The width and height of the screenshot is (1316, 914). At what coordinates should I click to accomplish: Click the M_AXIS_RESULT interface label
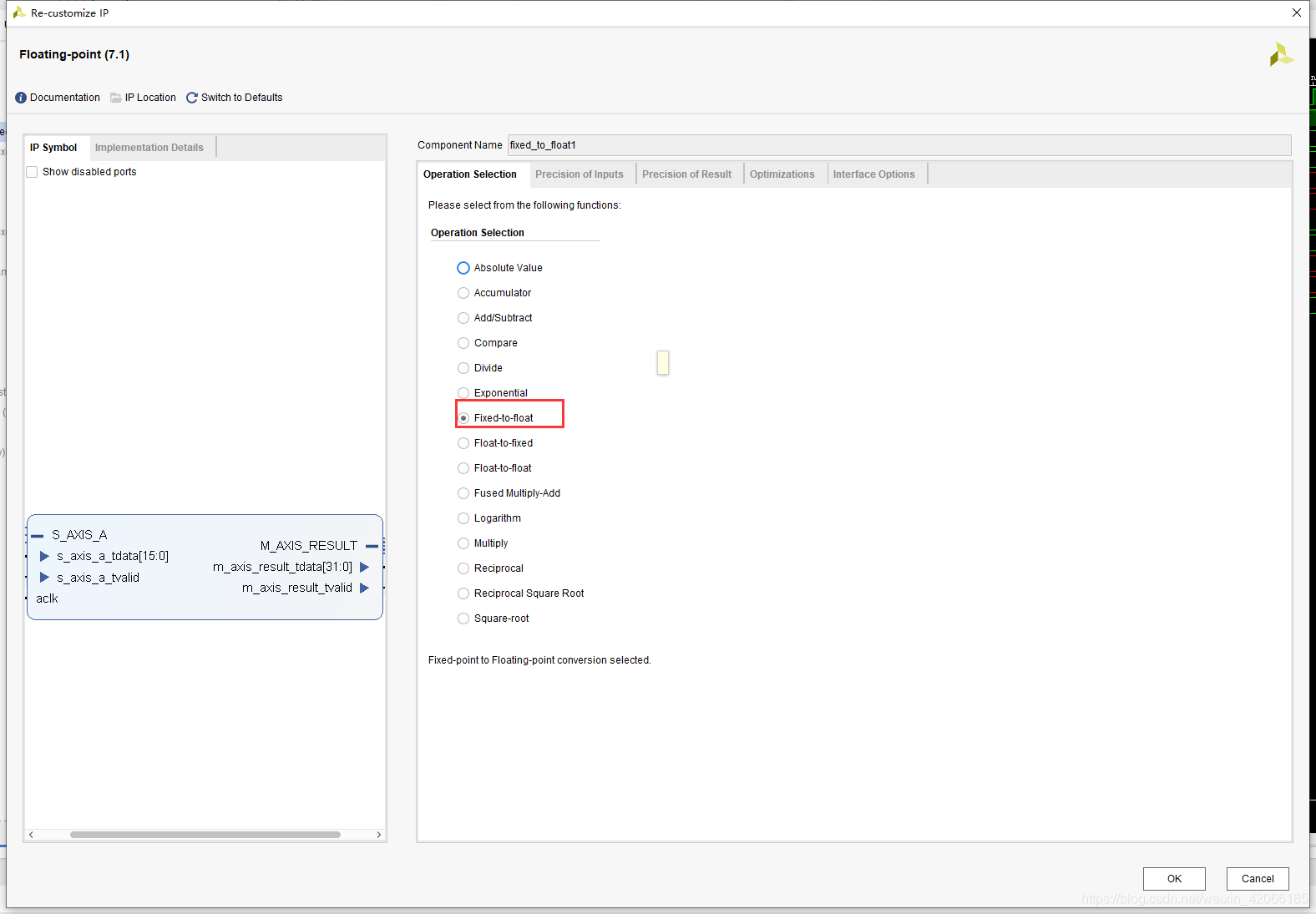pyautogui.click(x=309, y=546)
